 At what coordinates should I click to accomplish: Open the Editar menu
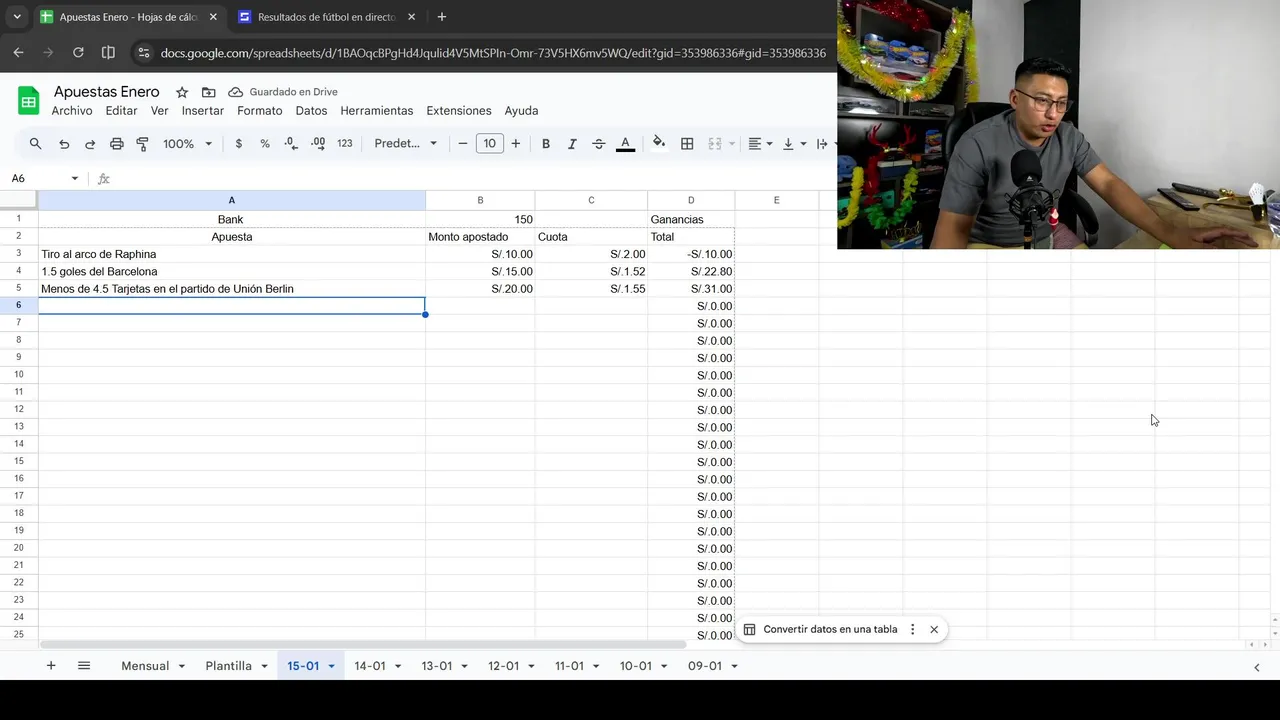121,111
